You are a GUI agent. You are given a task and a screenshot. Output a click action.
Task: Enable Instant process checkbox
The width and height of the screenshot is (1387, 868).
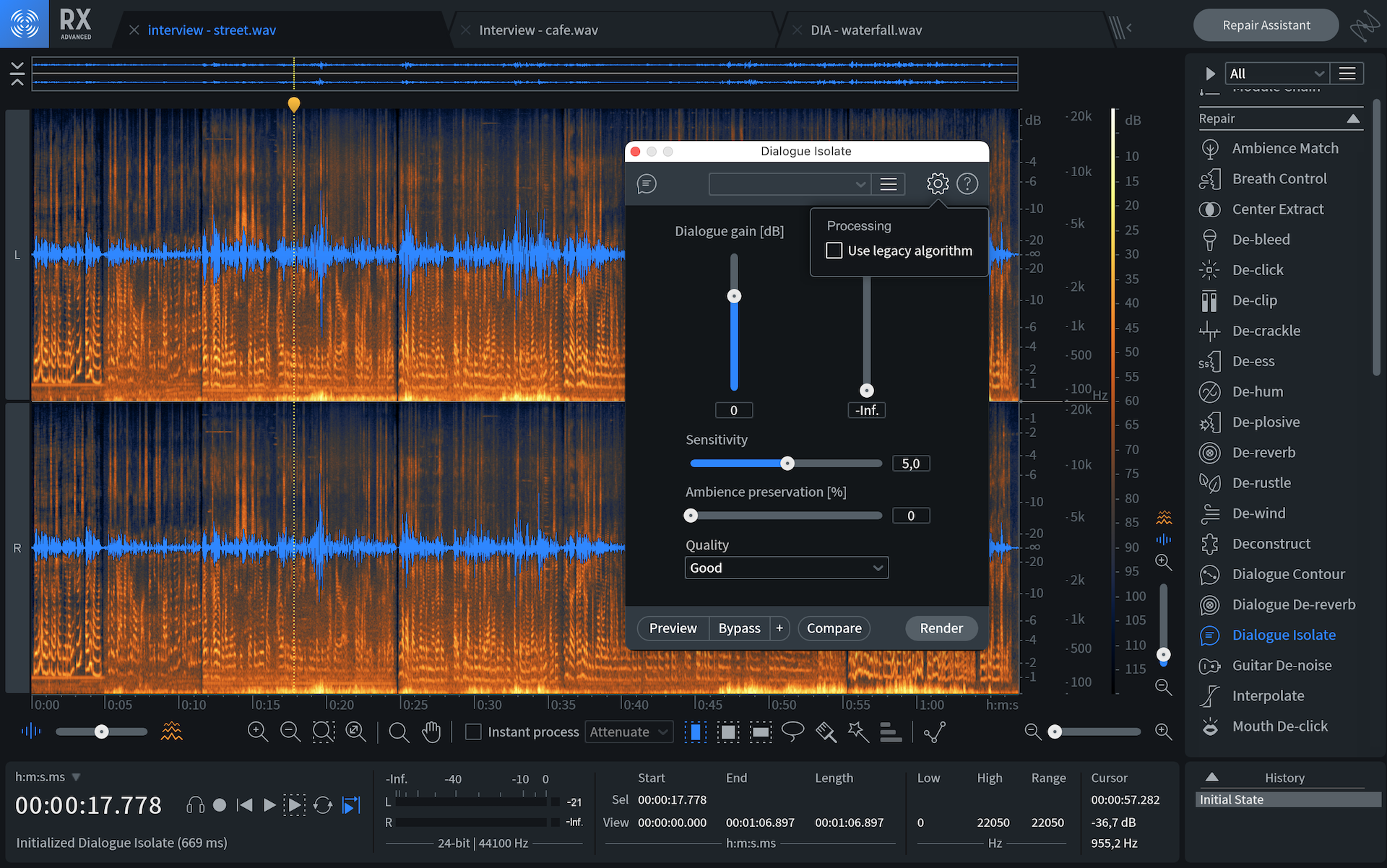(x=473, y=732)
